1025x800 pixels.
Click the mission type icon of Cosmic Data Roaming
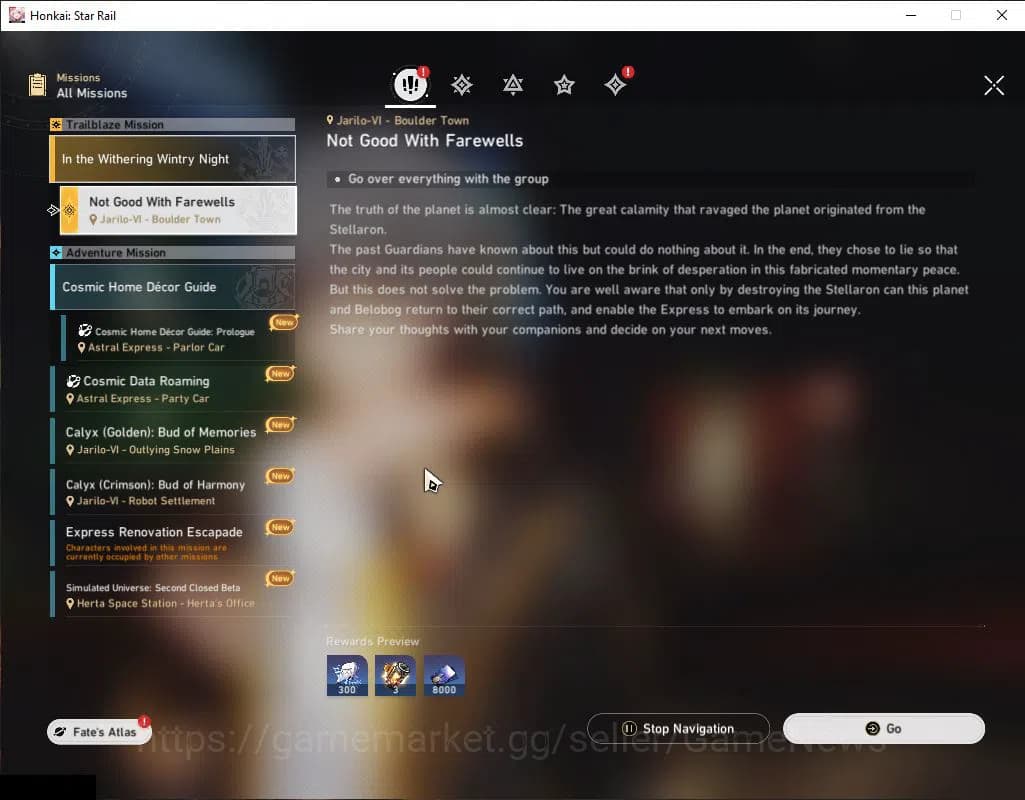coord(73,381)
